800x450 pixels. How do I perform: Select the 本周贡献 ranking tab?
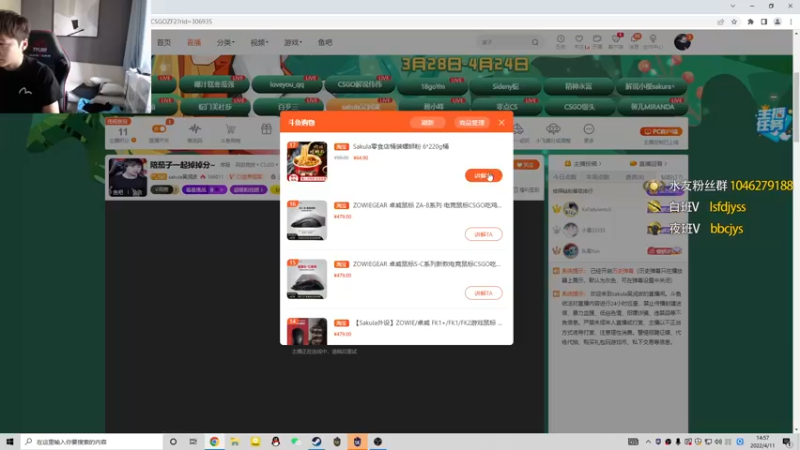click(598, 177)
